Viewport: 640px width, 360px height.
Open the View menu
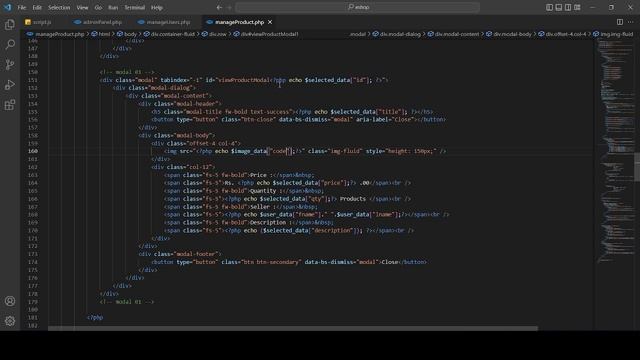click(x=82, y=7)
